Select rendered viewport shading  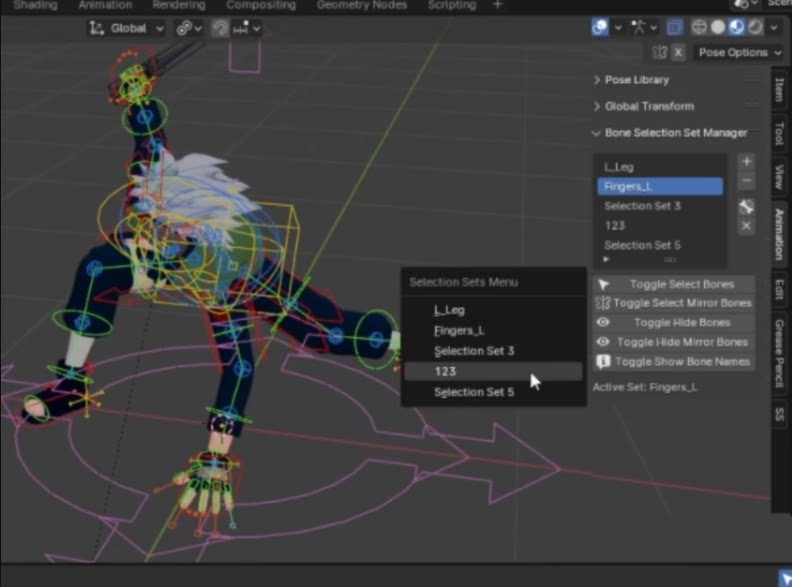pyautogui.click(x=755, y=27)
